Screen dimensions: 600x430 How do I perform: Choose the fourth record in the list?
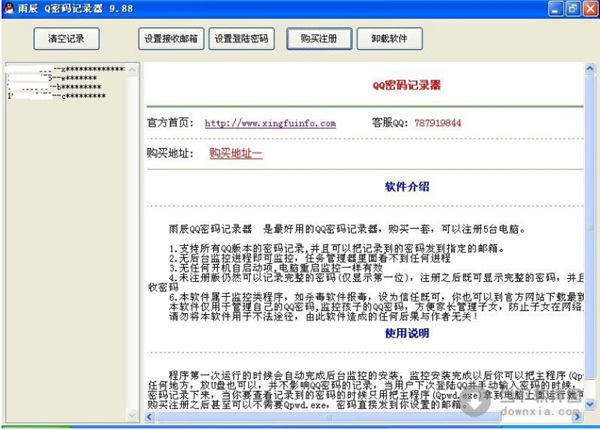pos(65,97)
